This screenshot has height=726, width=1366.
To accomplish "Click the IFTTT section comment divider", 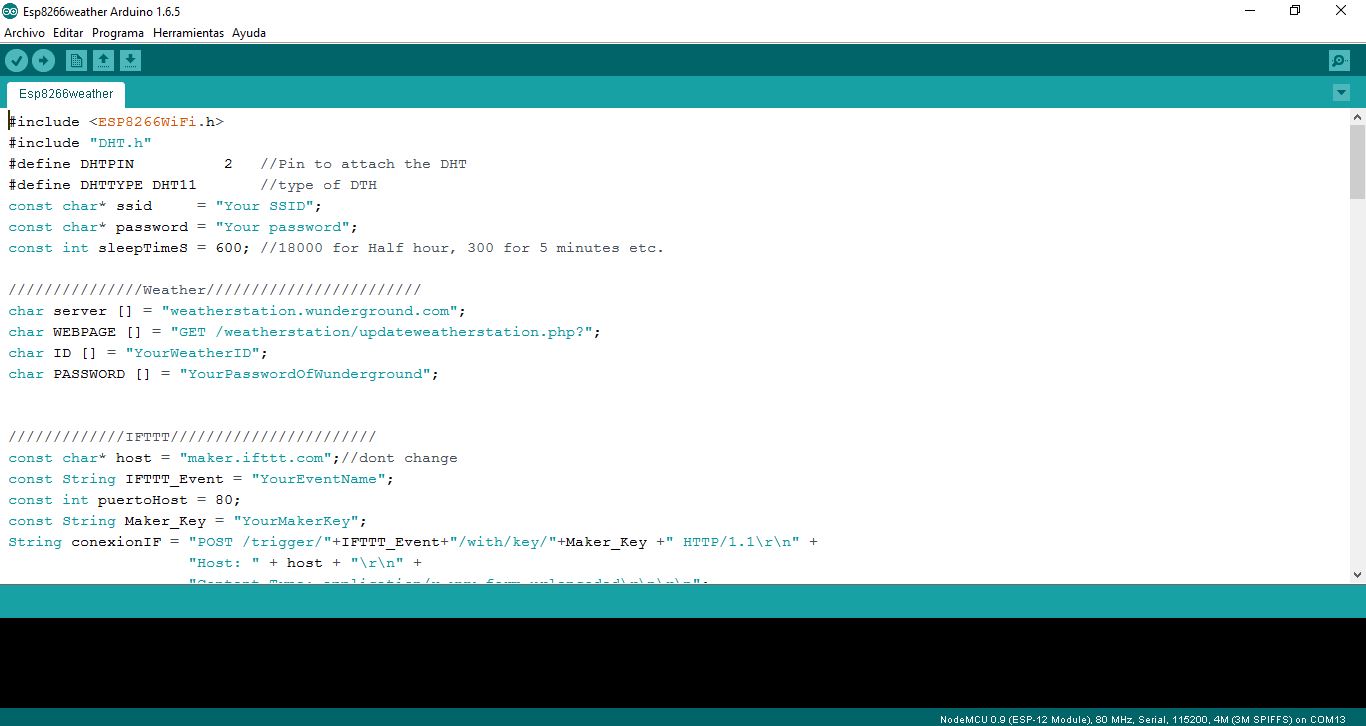I will (192, 437).
